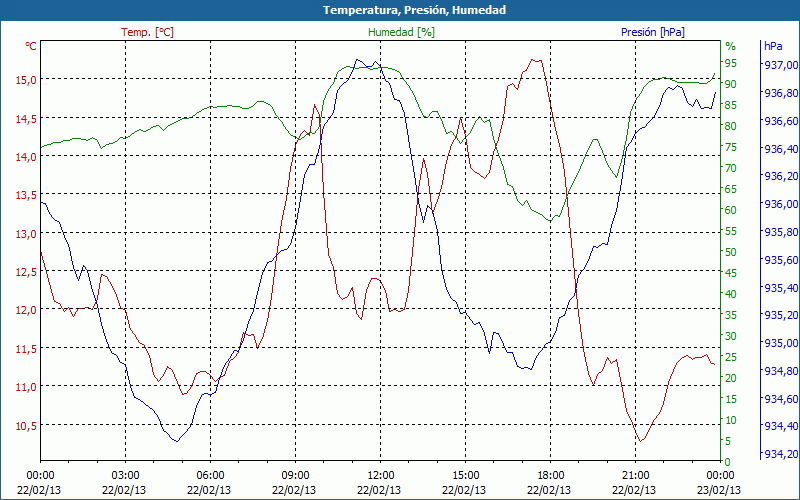This screenshot has height=500, width=800.
Task: Click the 25 humidity axis value
Action: click(x=731, y=357)
